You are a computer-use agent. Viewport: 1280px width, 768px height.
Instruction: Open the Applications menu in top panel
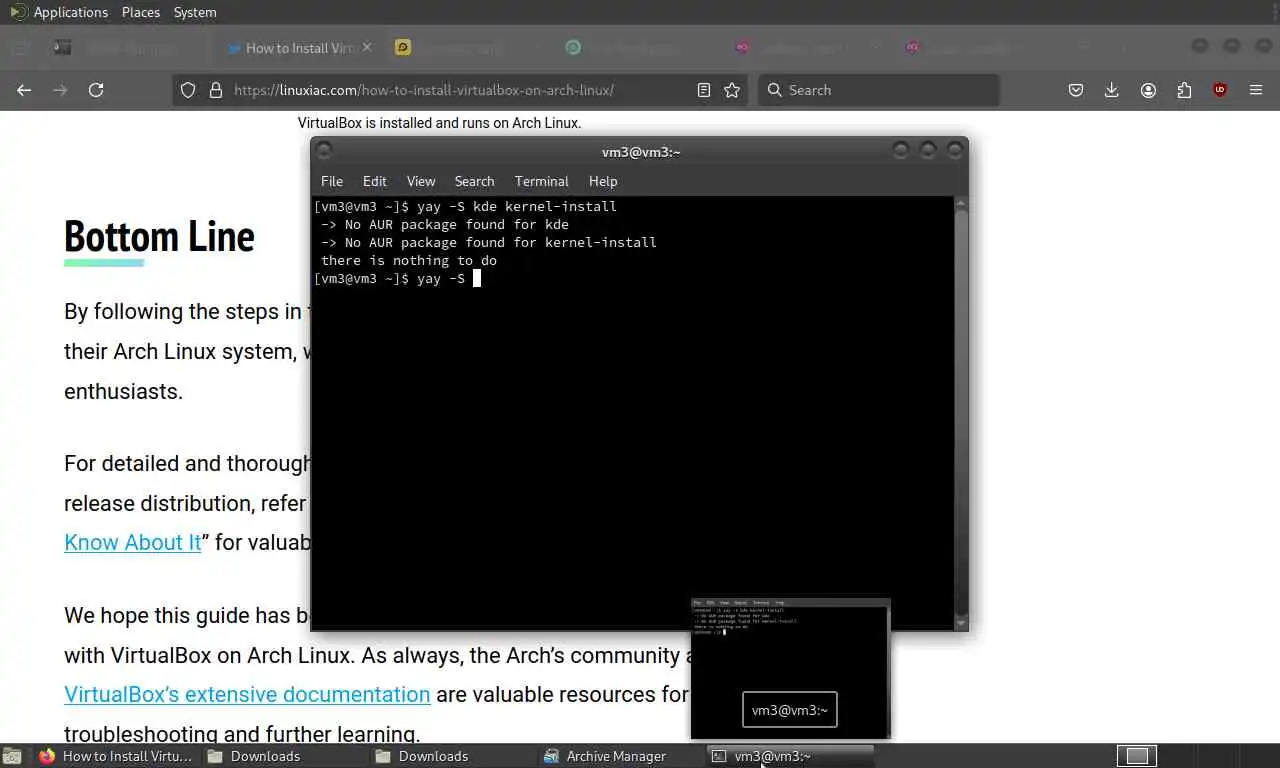pos(70,12)
